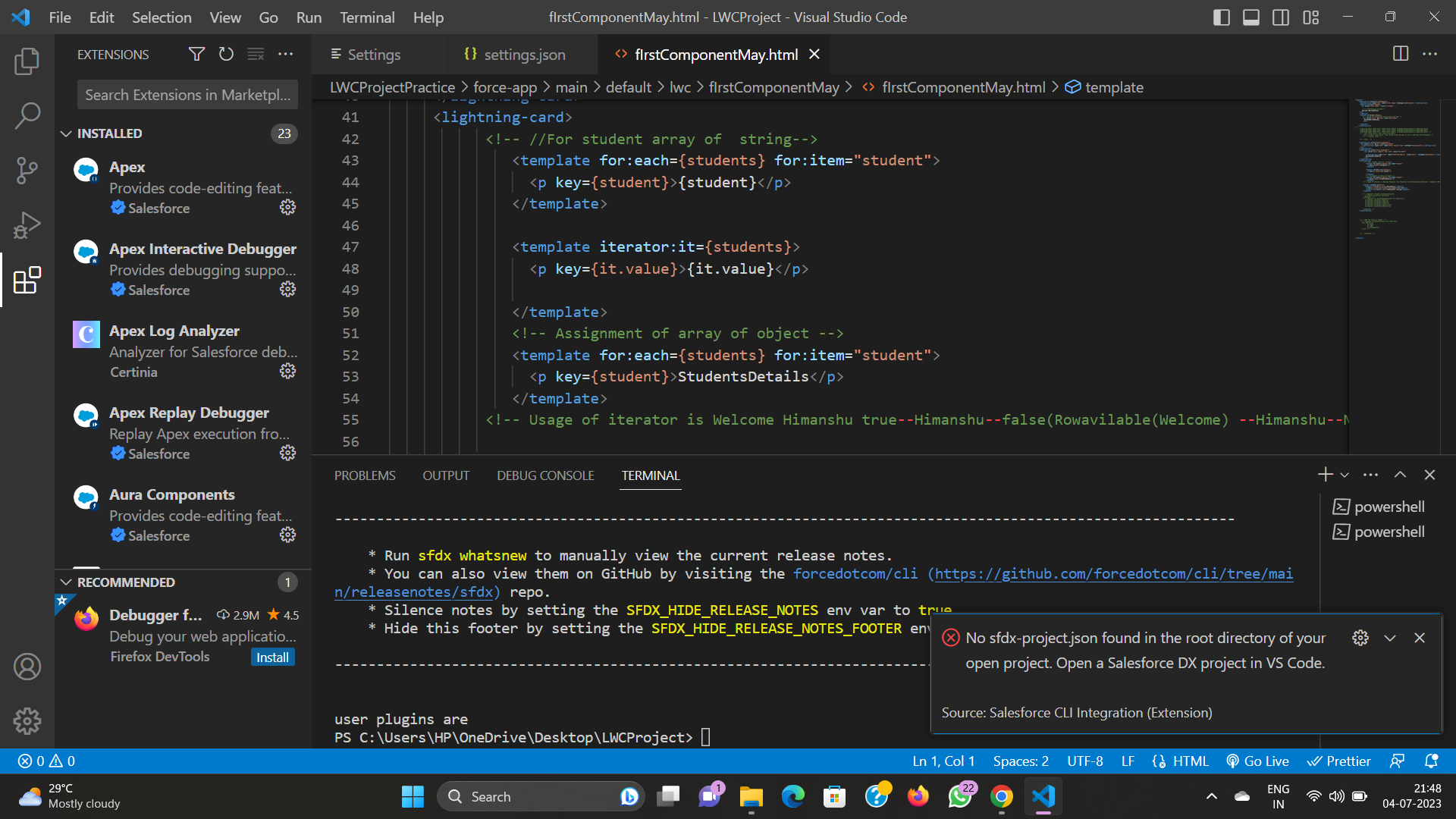Viewport: 1456px width, 819px height.
Task: Open new terminal launch profile dropdown
Action: coord(1345,475)
